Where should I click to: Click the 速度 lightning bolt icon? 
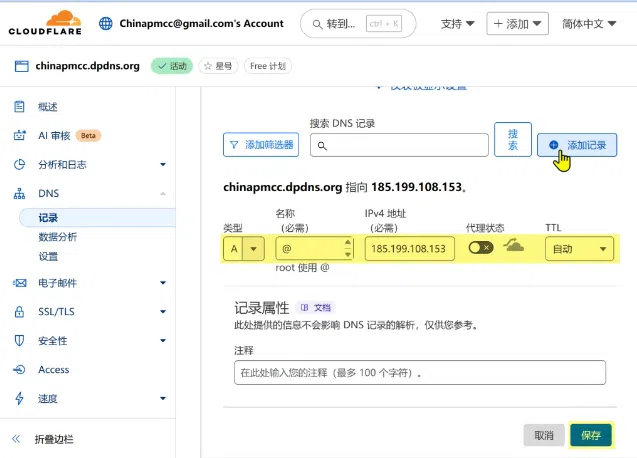pyautogui.click(x=19, y=398)
